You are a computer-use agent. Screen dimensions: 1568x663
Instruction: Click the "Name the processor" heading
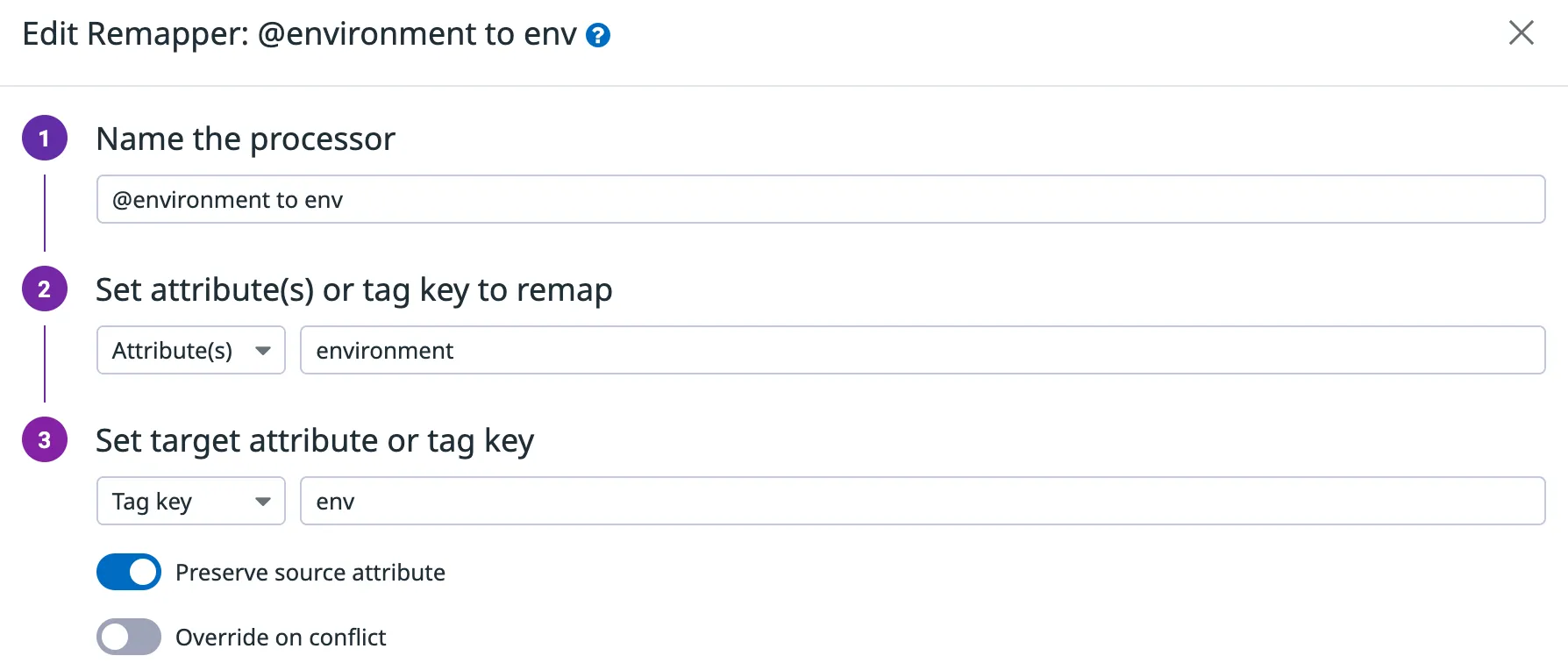[246, 139]
